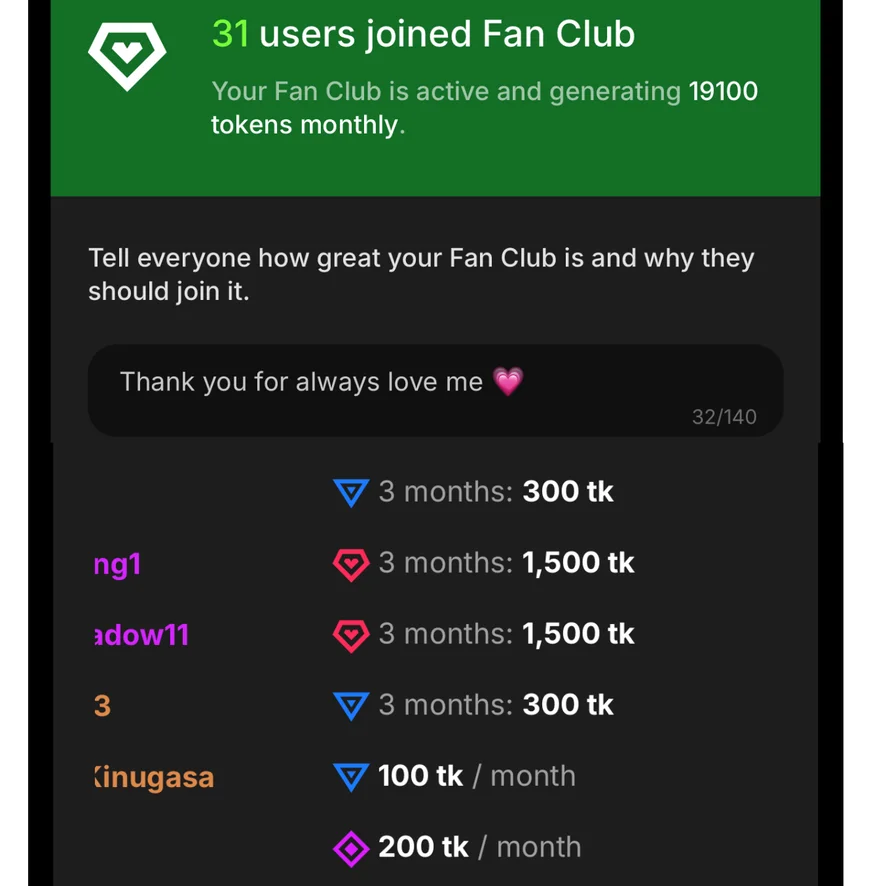Select ng1's "3 months: 1,500 tk" subscription
The width and height of the screenshot is (886, 886).
coord(506,564)
